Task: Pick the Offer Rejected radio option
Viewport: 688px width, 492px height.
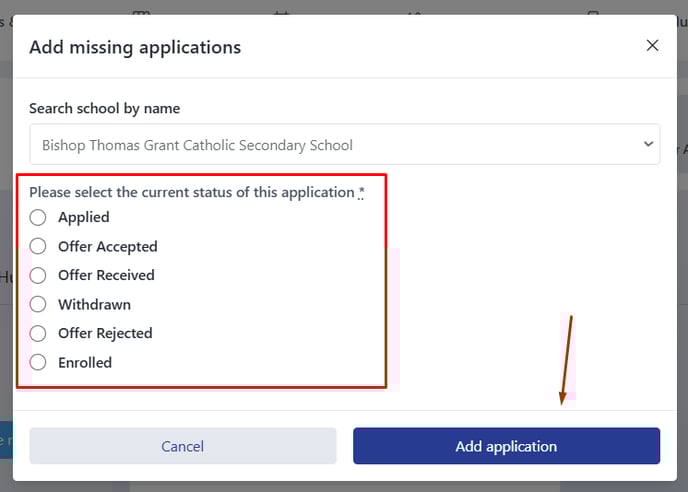Action: pyautogui.click(x=38, y=333)
